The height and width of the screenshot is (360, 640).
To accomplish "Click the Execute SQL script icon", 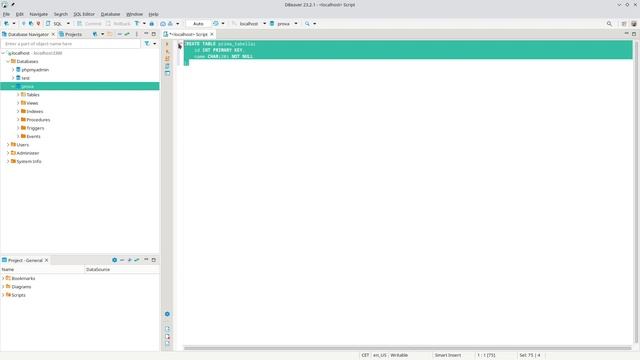I will [167, 58].
